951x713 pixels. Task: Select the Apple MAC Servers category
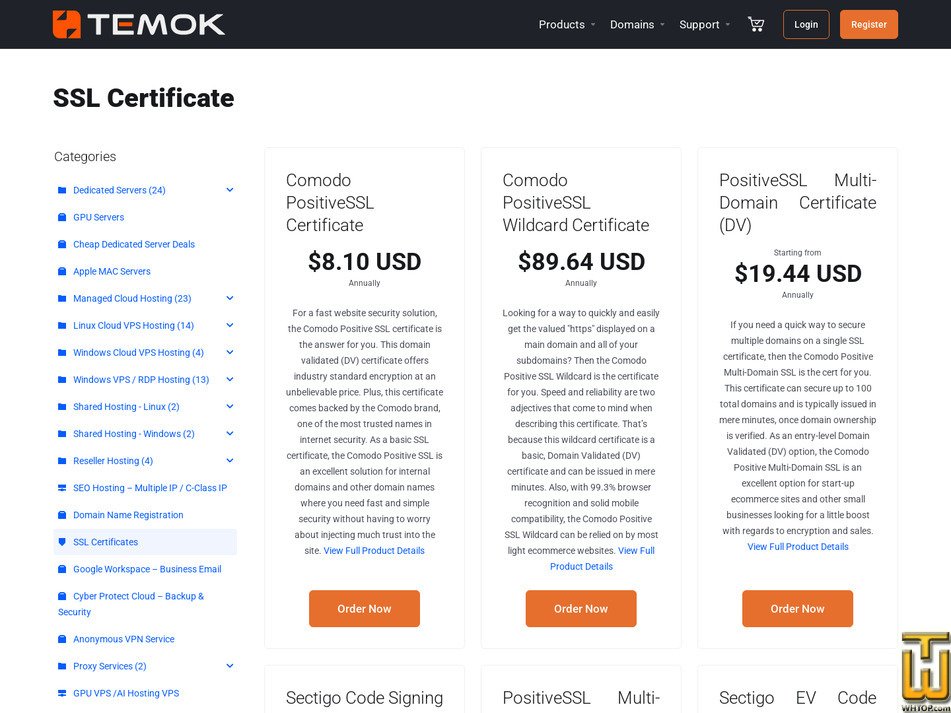[x=110, y=271]
